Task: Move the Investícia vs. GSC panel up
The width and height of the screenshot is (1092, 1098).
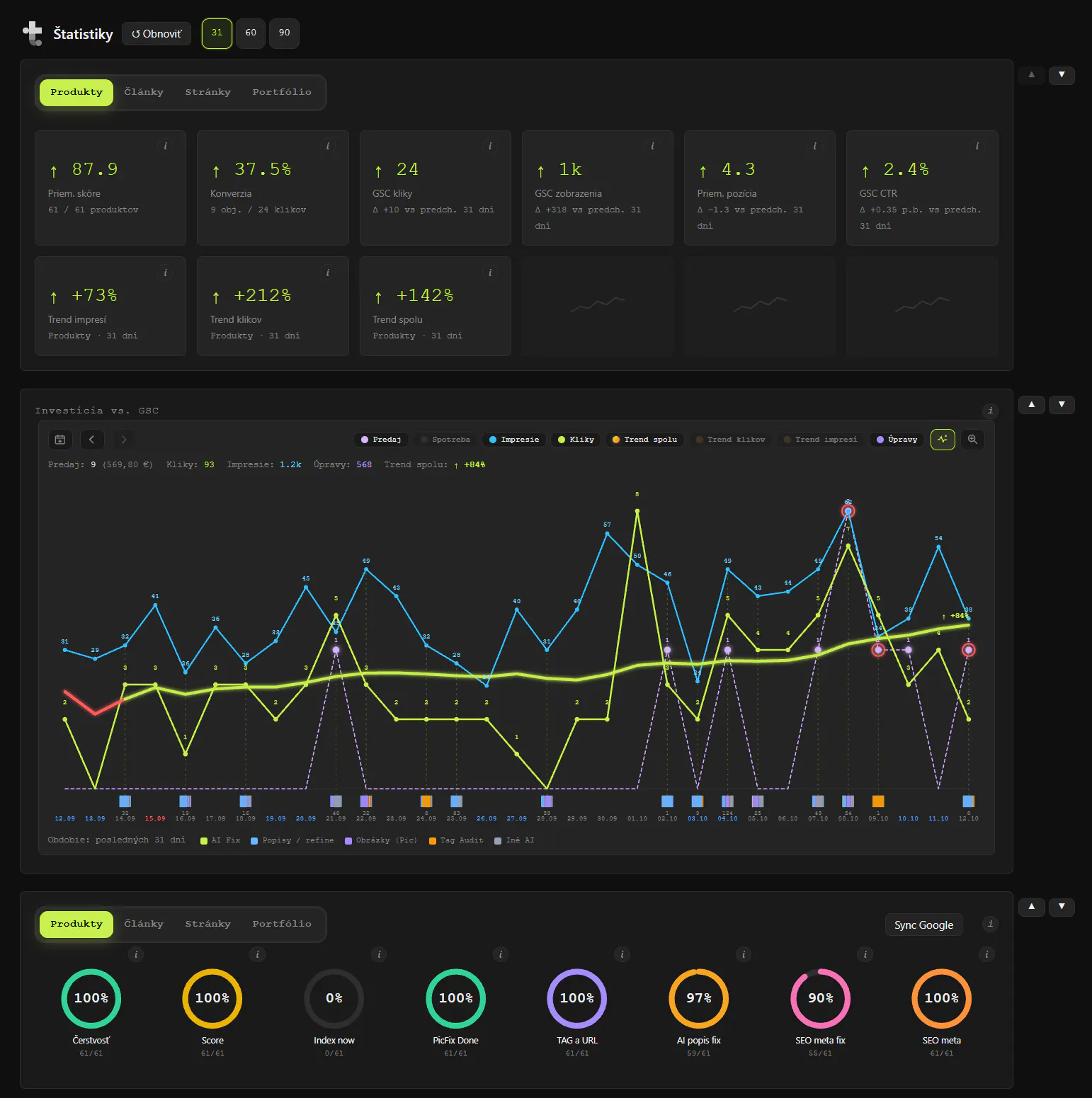Action: 1032,404
